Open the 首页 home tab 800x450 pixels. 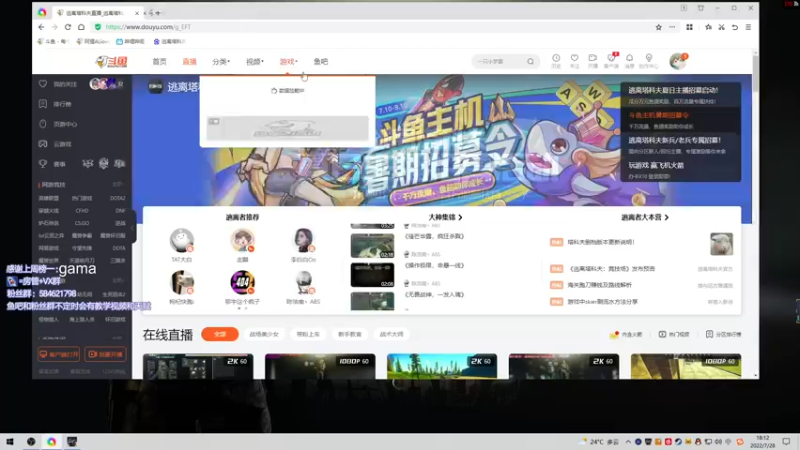(159, 61)
